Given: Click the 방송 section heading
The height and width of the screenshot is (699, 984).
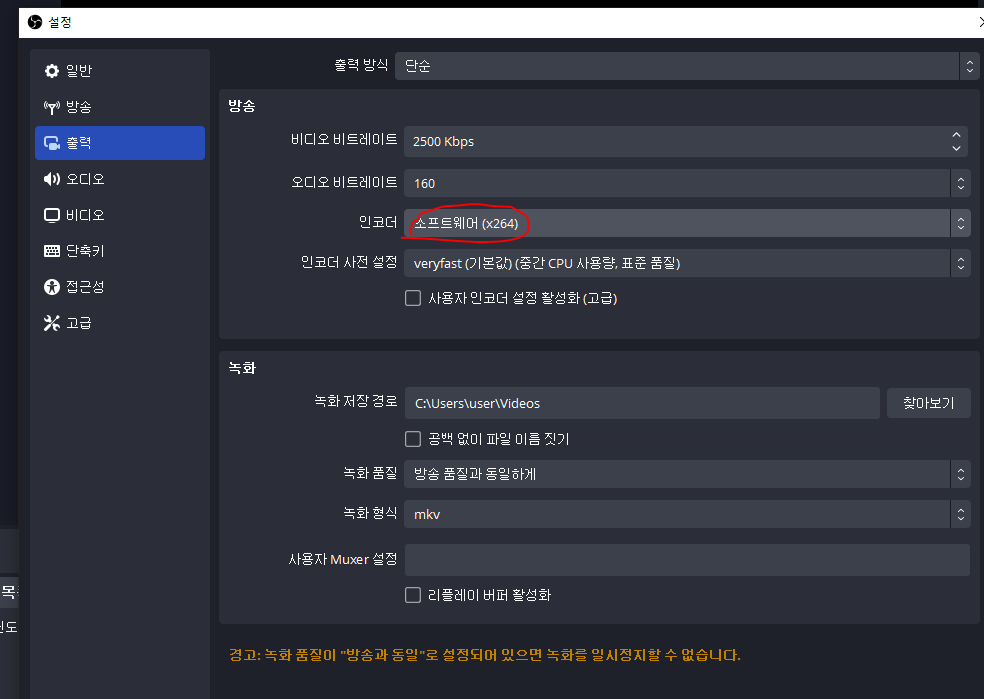Looking at the screenshot, I should click(242, 106).
